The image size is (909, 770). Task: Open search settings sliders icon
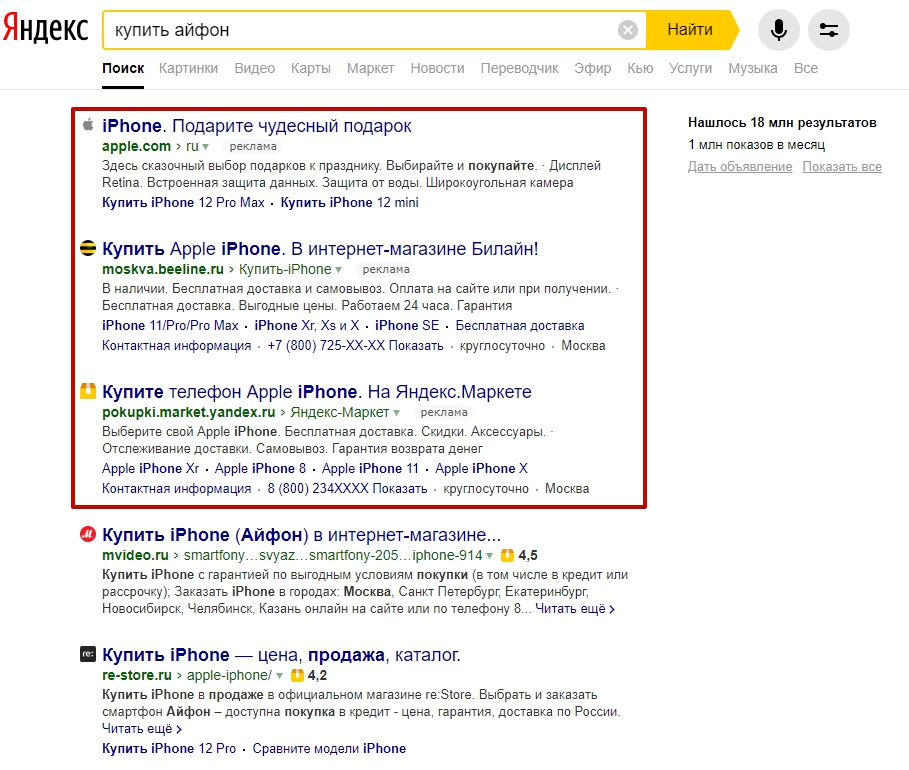click(x=828, y=30)
